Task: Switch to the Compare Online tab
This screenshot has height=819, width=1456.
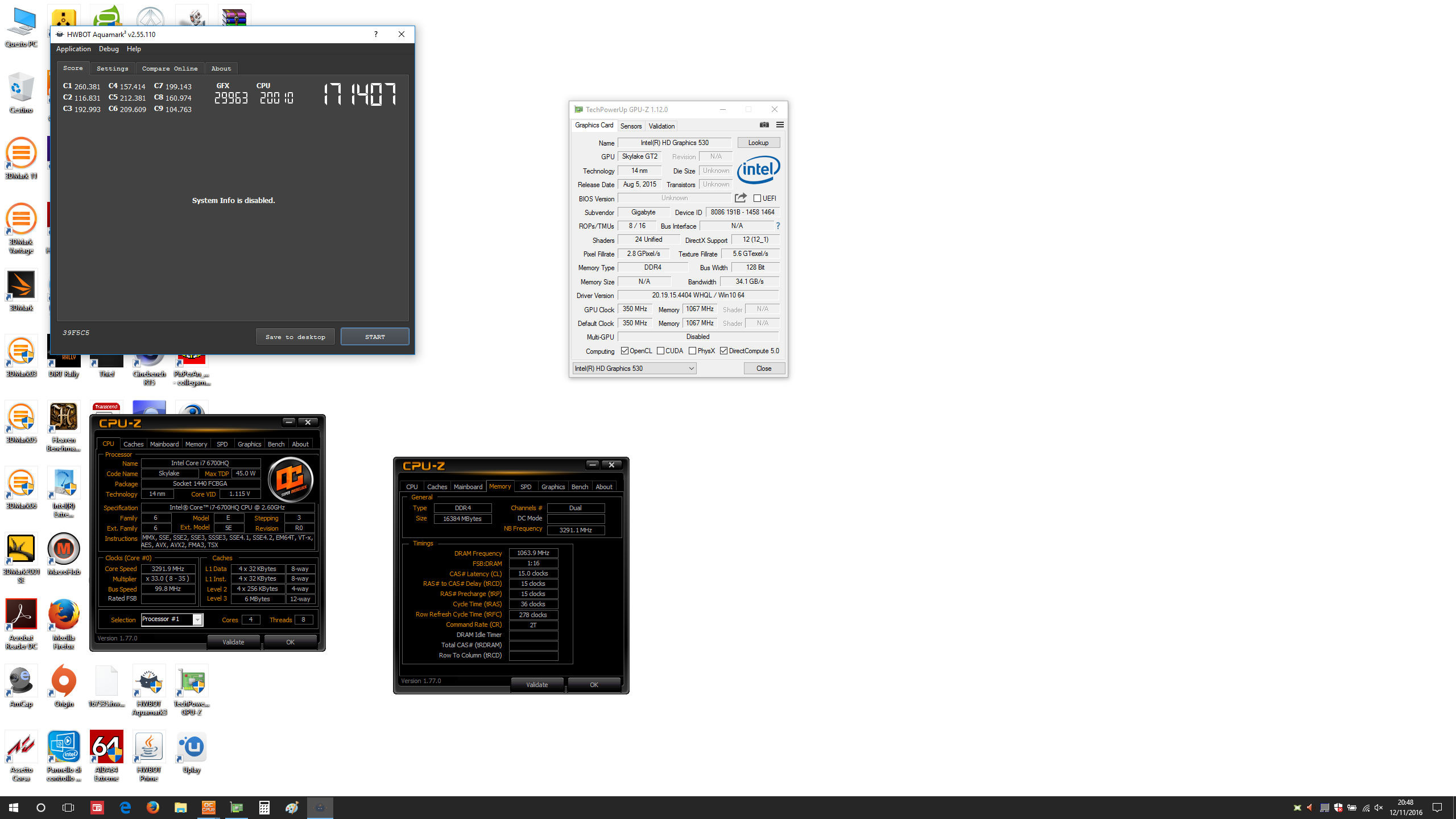Action: click(169, 68)
